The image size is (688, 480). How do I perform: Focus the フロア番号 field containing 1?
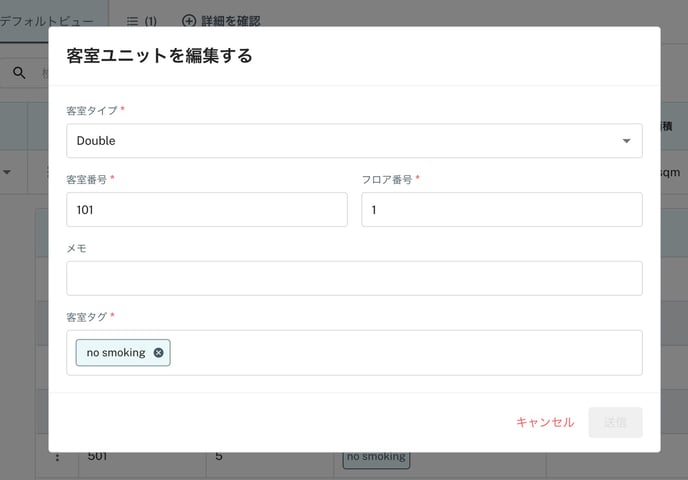point(501,210)
